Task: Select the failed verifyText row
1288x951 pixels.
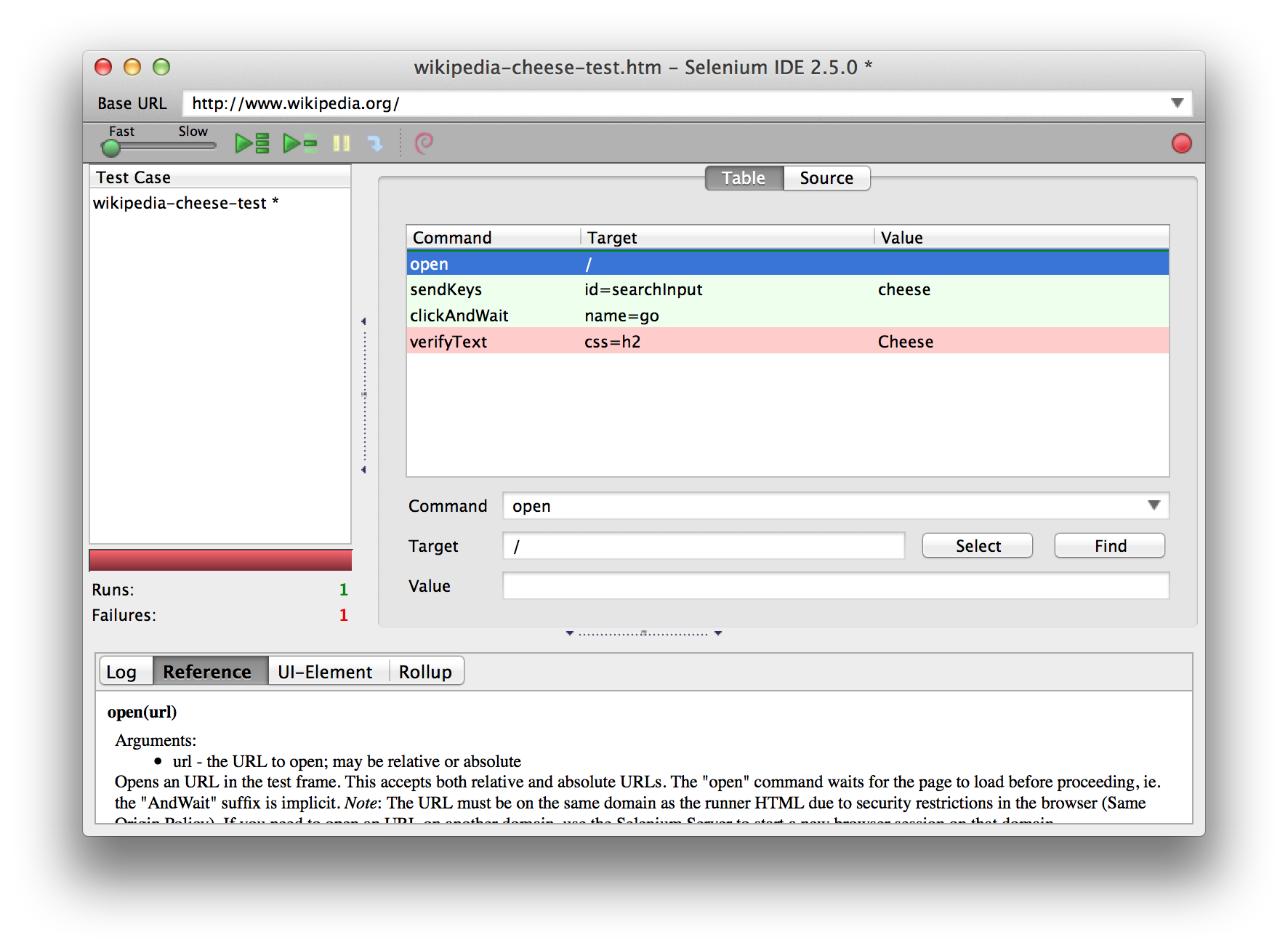Action: pos(788,341)
